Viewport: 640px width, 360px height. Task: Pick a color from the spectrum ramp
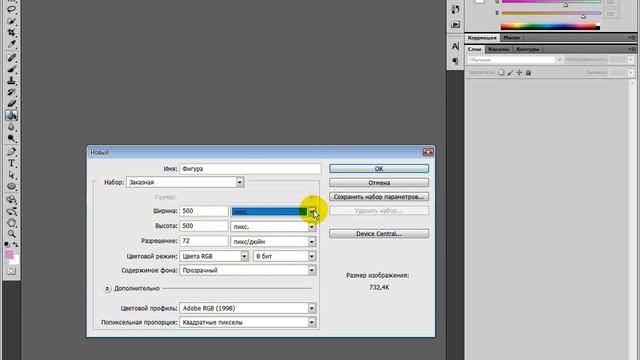(x=550, y=27)
